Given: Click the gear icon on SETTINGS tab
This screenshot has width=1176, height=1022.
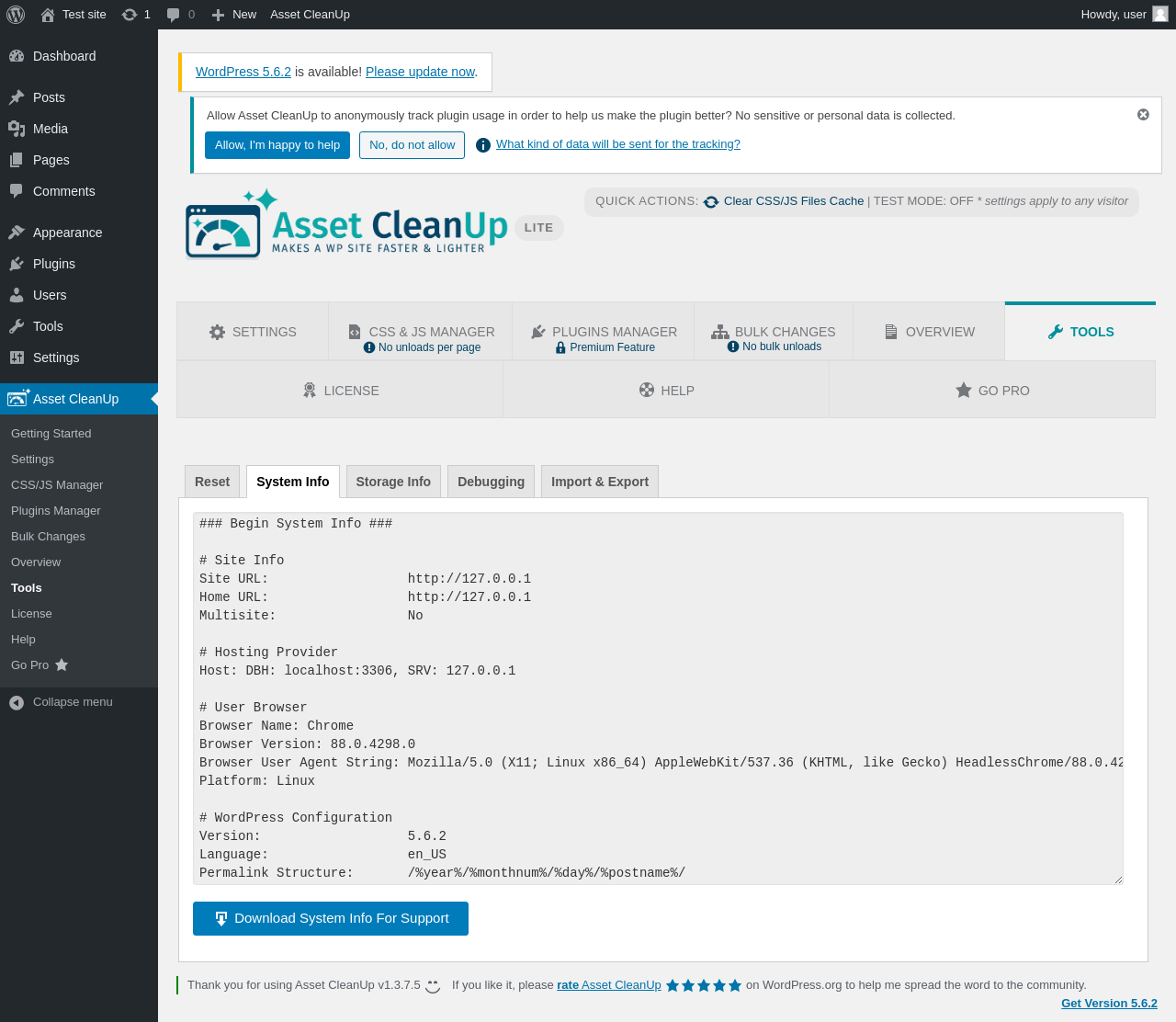Looking at the screenshot, I should (x=217, y=332).
